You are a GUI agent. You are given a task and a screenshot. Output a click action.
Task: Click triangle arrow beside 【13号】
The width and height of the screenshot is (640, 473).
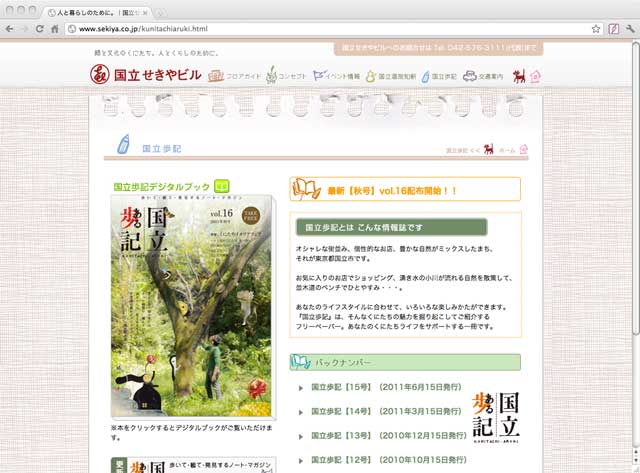click(301, 437)
